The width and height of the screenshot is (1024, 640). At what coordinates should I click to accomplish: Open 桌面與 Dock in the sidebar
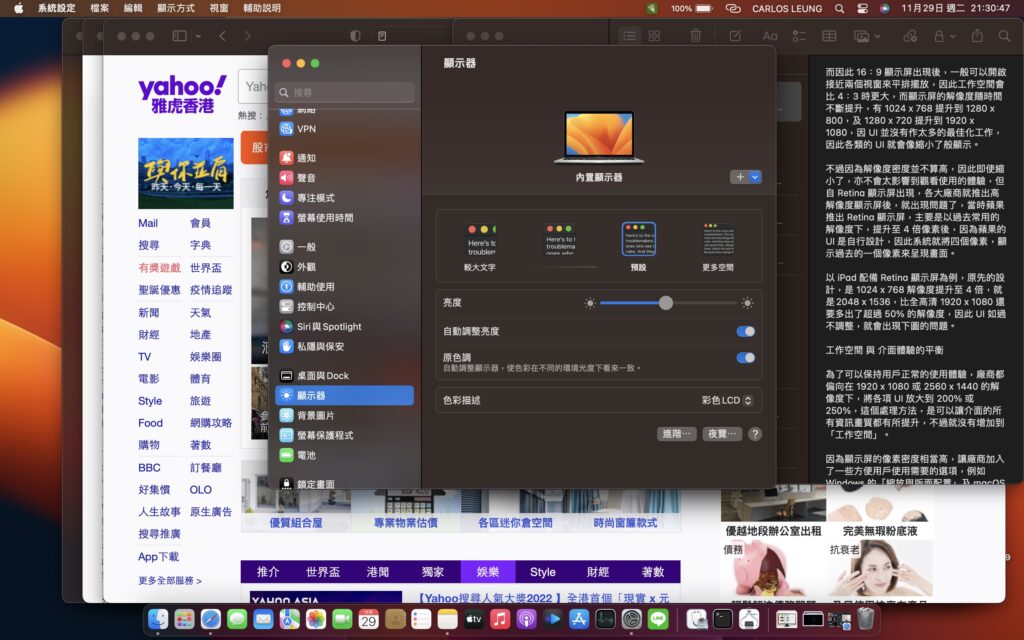point(344,376)
